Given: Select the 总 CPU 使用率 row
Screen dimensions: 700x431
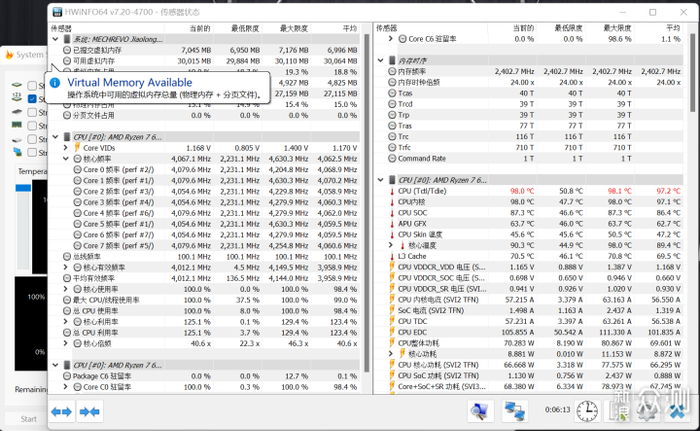Looking at the screenshot, I should (205, 311).
